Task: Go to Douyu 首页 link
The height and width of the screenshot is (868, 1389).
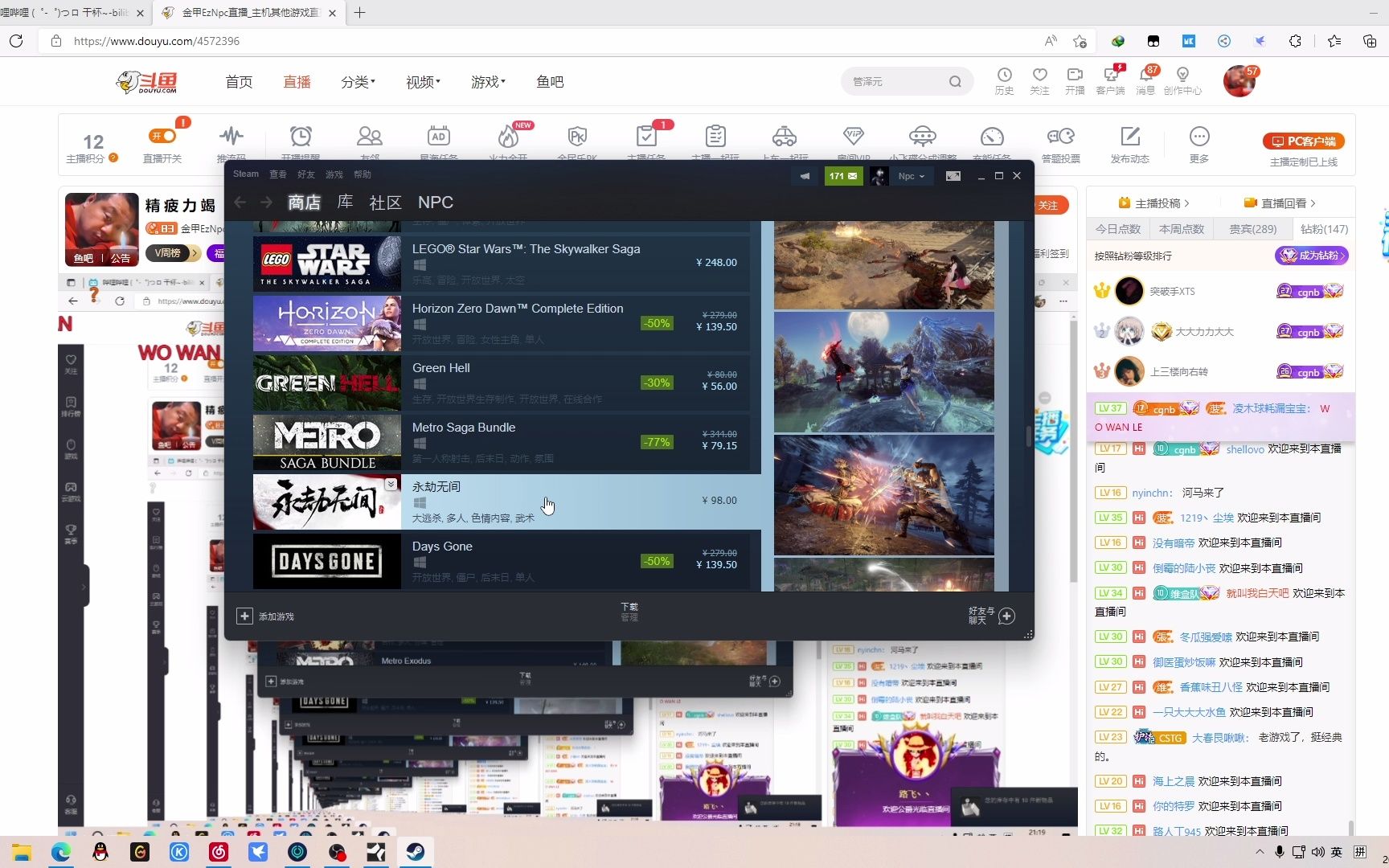Action: click(239, 82)
